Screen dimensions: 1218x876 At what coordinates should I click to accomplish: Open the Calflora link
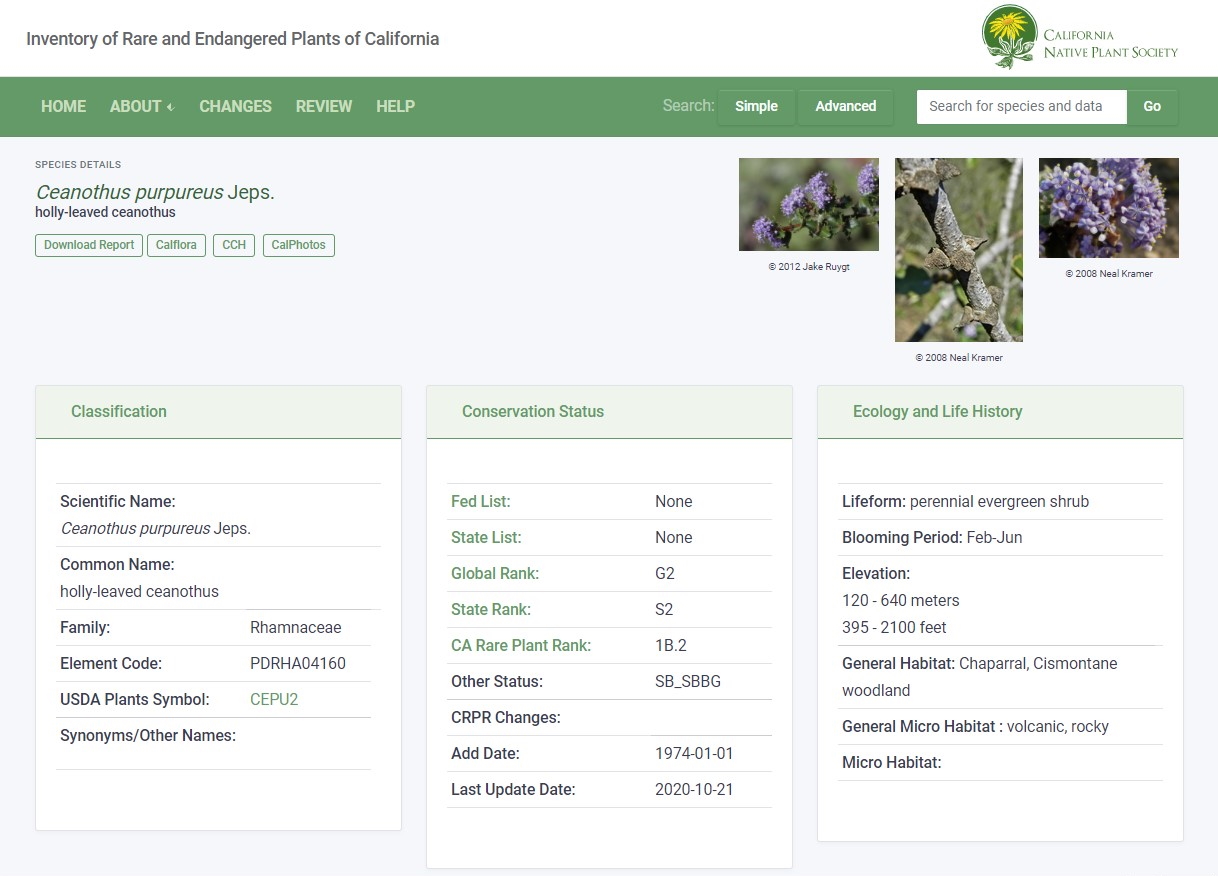coord(176,245)
